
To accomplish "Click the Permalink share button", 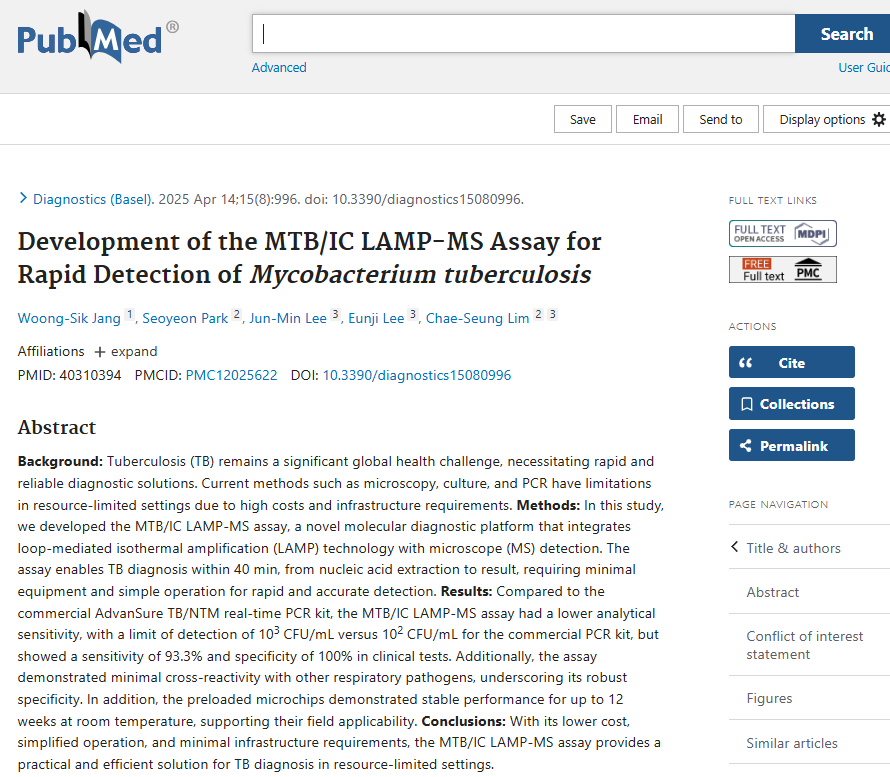I will 791,446.
